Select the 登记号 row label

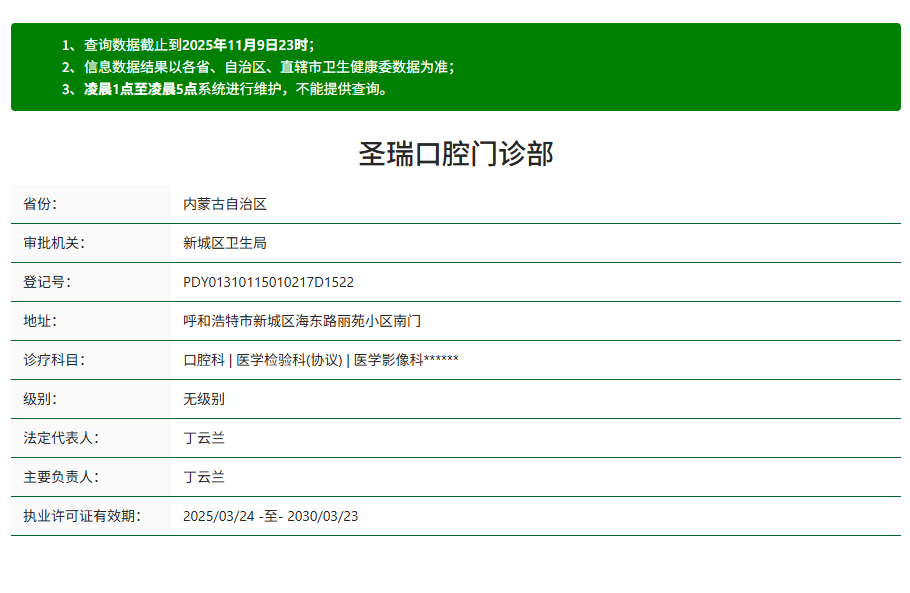click(x=40, y=281)
